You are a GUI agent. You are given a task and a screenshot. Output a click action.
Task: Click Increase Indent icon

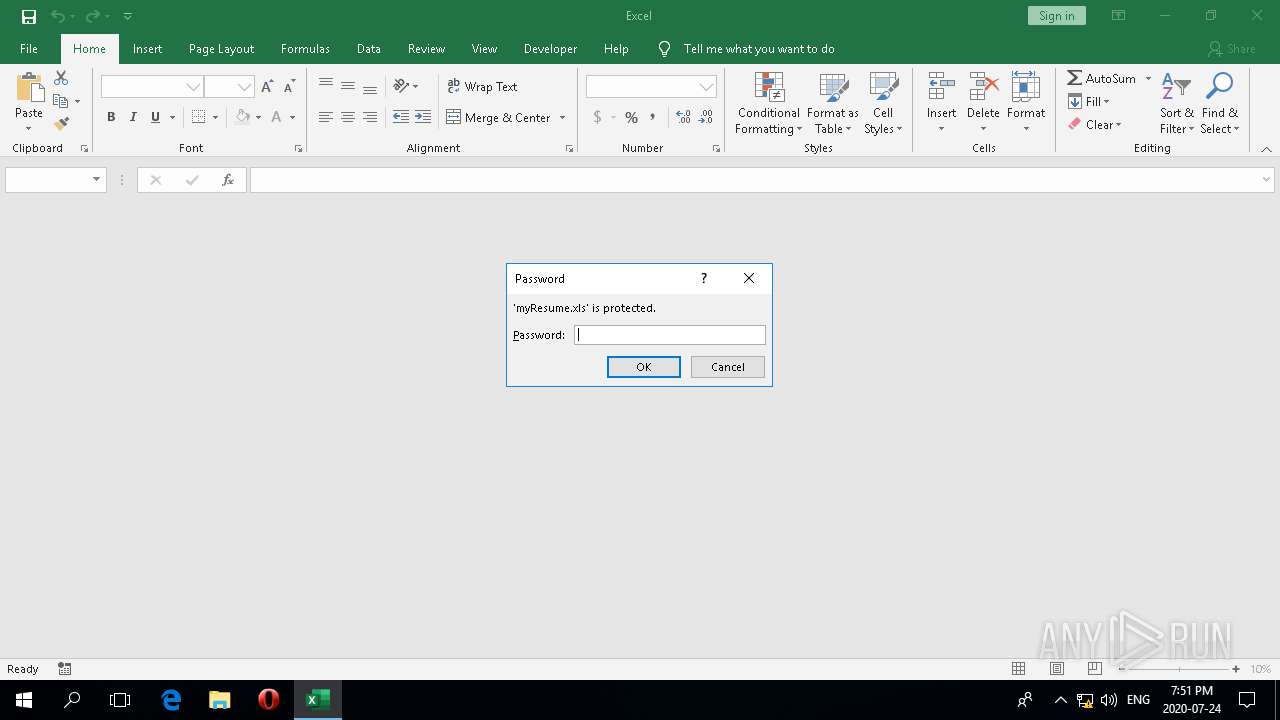point(423,117)
